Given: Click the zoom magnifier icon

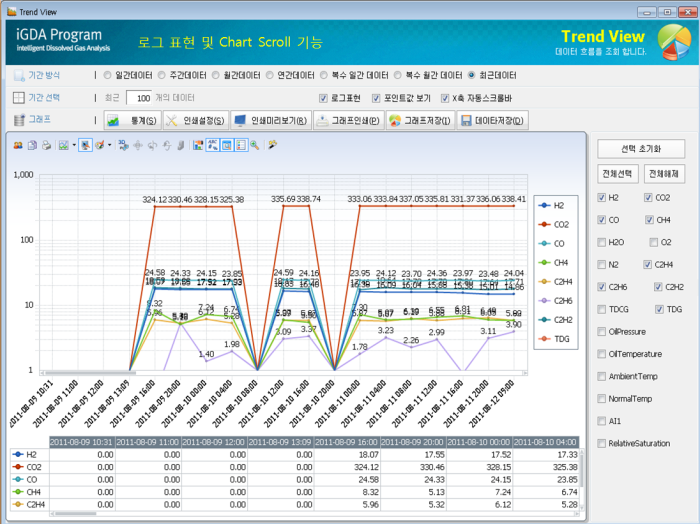Looking at the screenshot, I should [255, 145].
